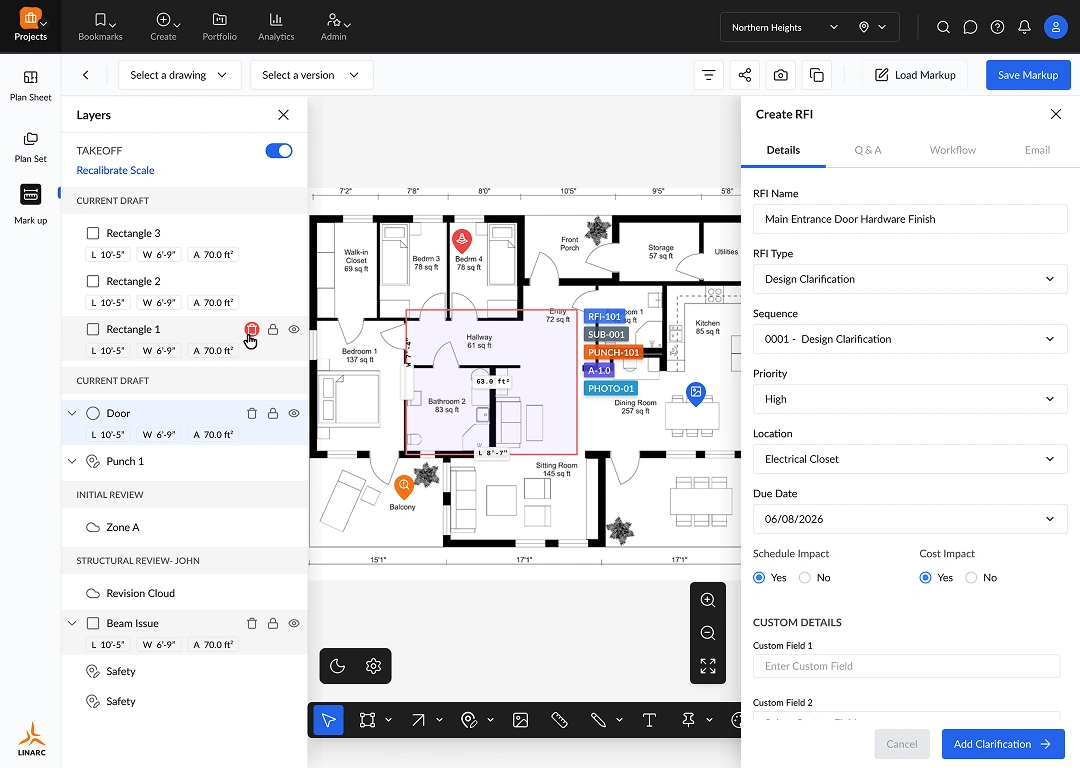Image resolution: width=1080 pixels, height=768 pixels.
Task: Click the Add Clarification button
Action: 1003,744
